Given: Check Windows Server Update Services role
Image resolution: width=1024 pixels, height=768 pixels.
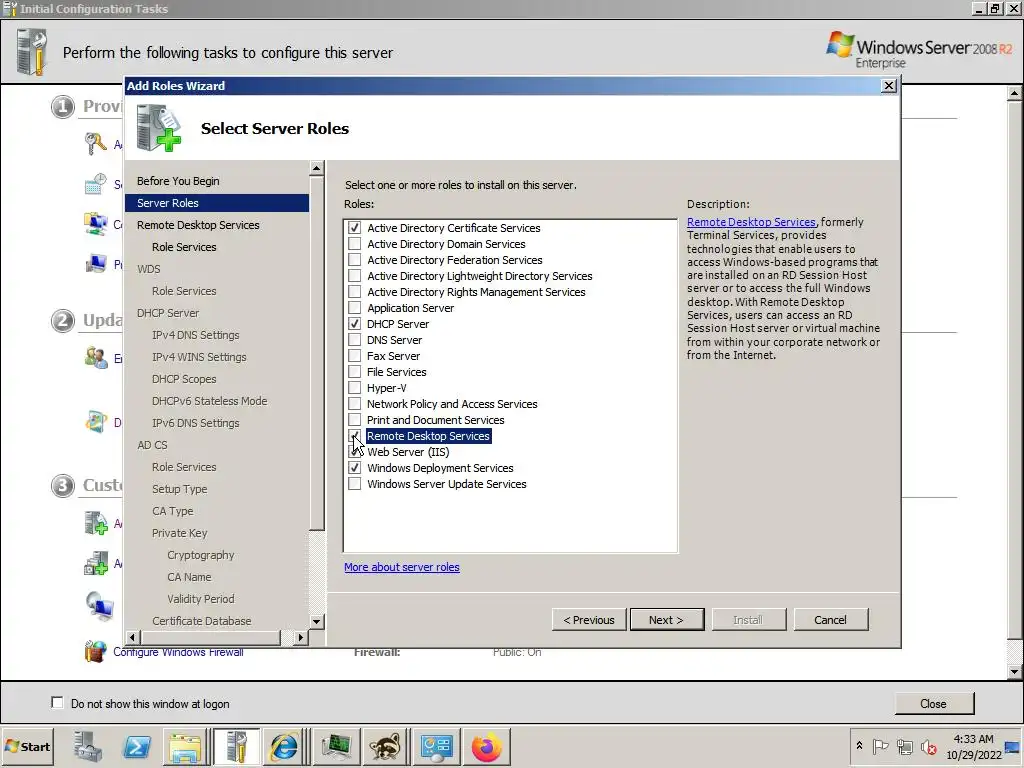Looking at the screenshot, I should 355,484.
